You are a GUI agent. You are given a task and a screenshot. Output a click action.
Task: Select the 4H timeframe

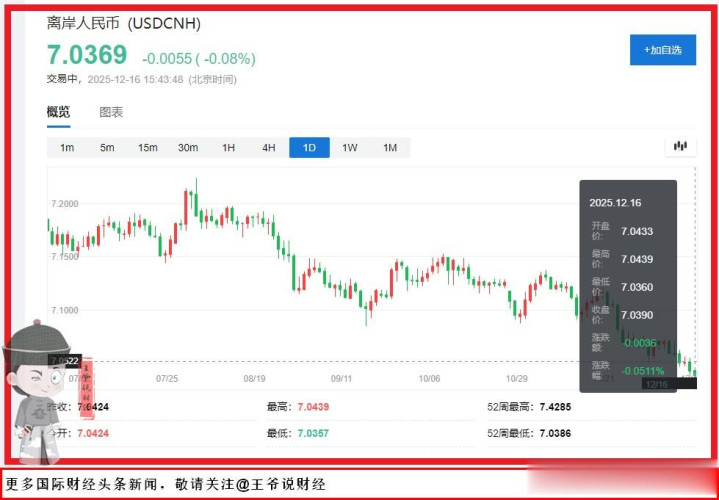point(269,148)
